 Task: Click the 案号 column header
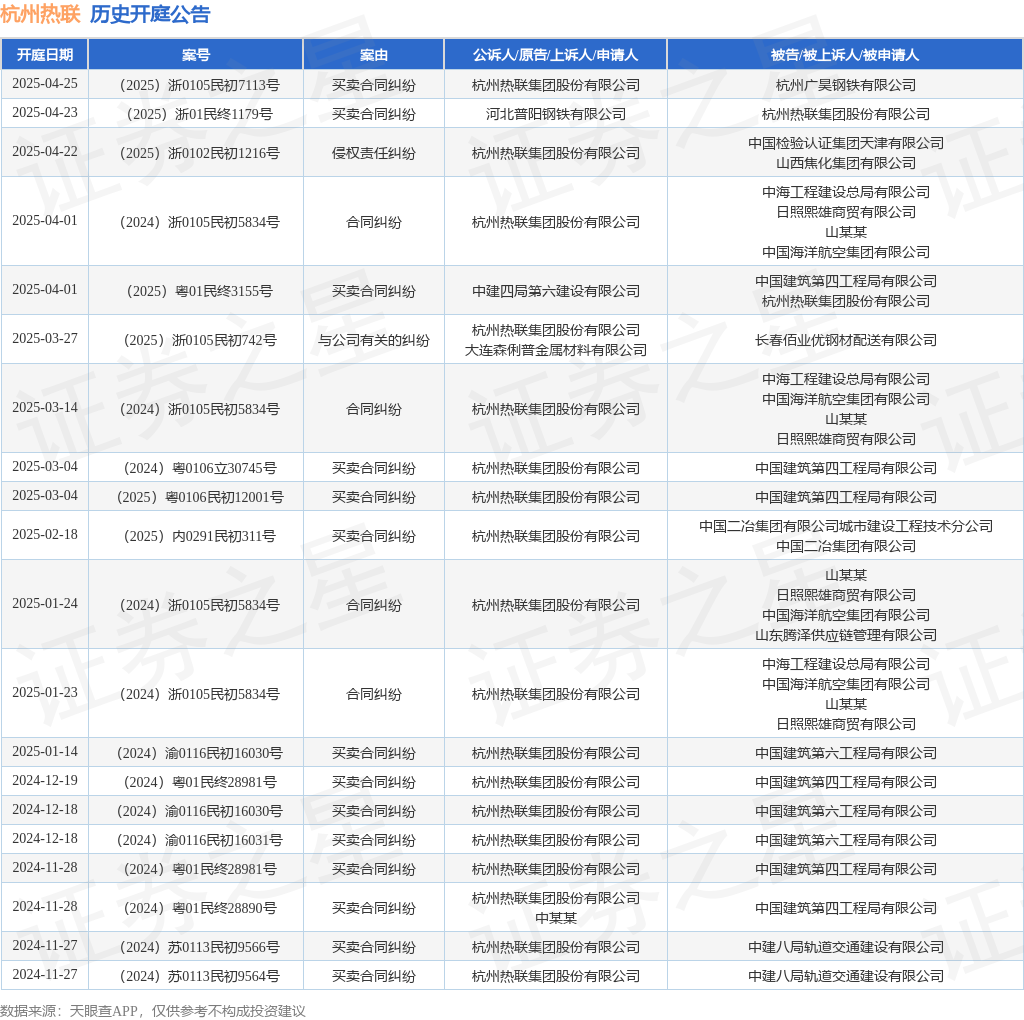196,55
